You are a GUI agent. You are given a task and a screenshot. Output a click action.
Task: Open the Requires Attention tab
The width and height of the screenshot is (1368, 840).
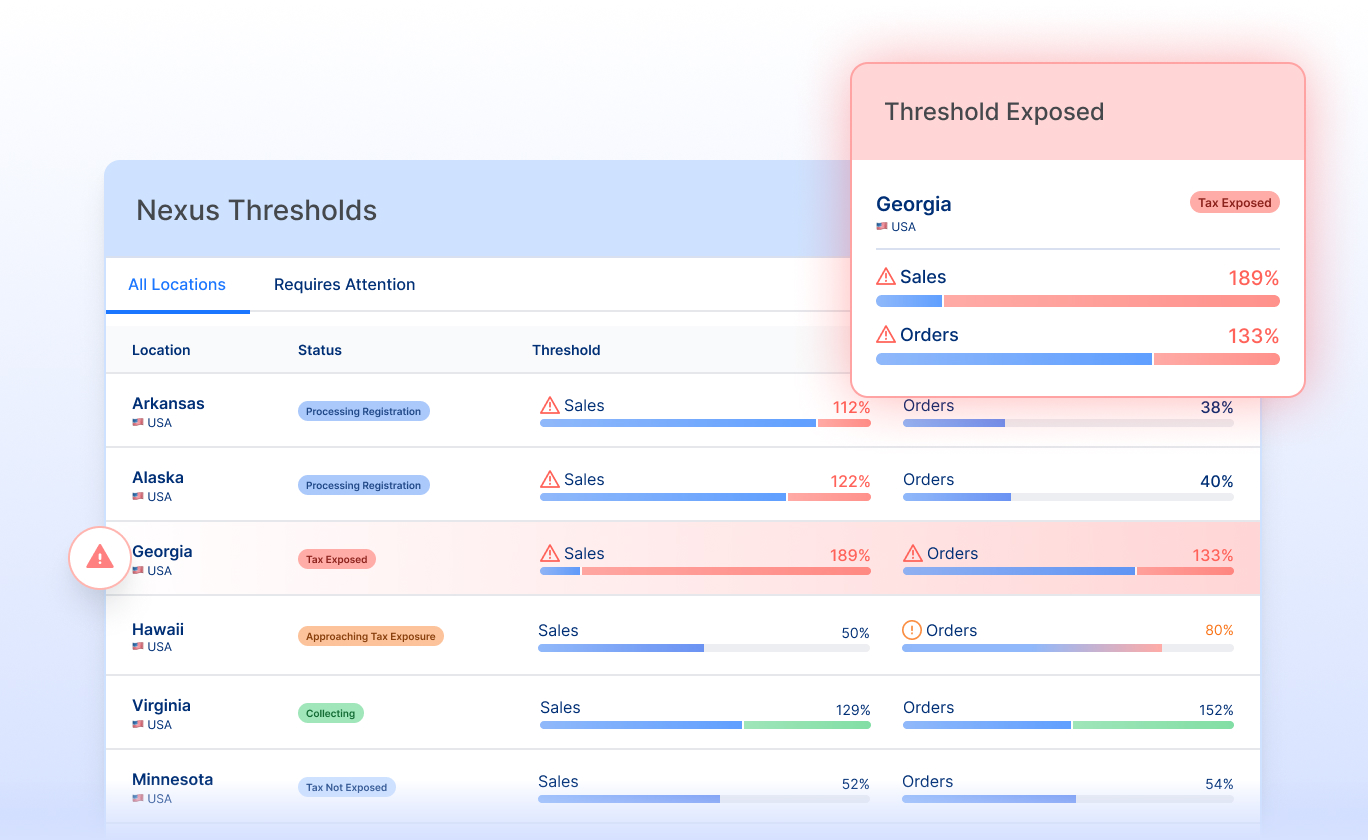point(345,285)
